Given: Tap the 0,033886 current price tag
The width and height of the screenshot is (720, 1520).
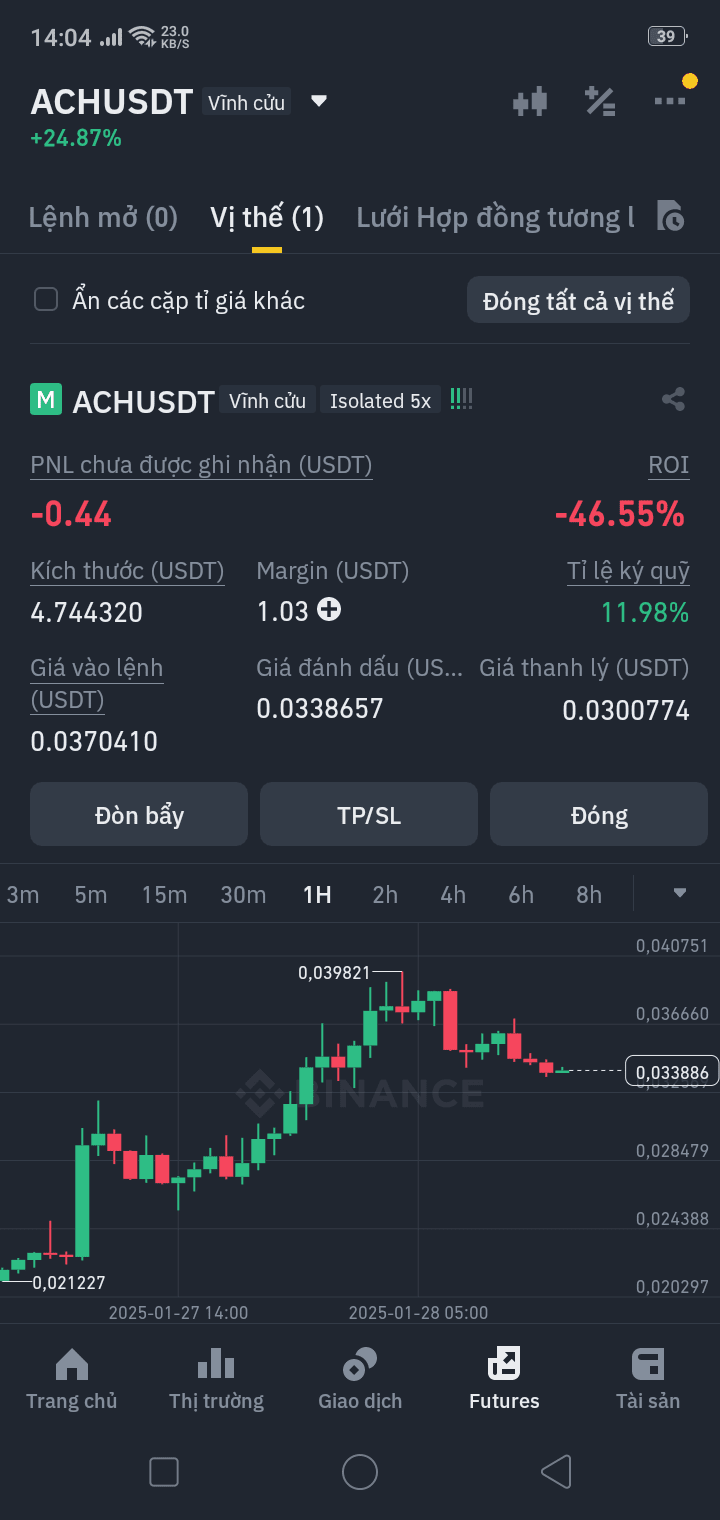Looking at the screenshot, I should click(671, 1071).
